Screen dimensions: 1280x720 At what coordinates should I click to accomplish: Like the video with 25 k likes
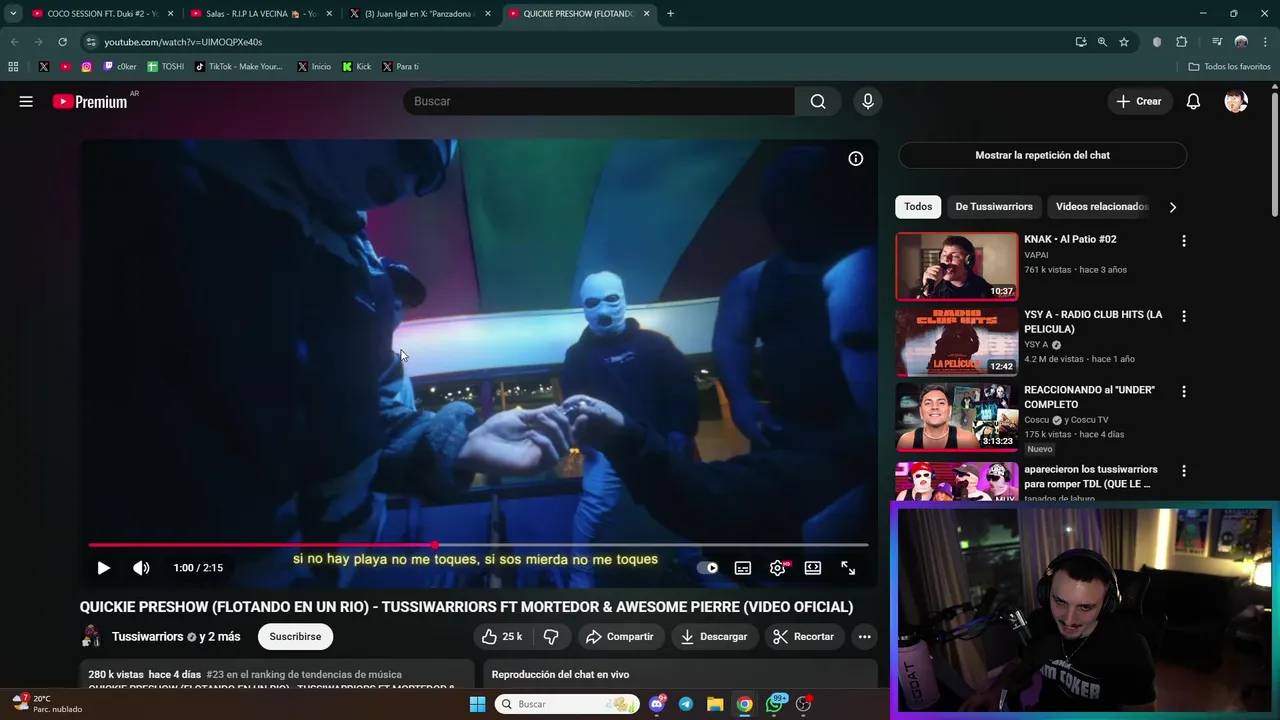pos(502,636)
